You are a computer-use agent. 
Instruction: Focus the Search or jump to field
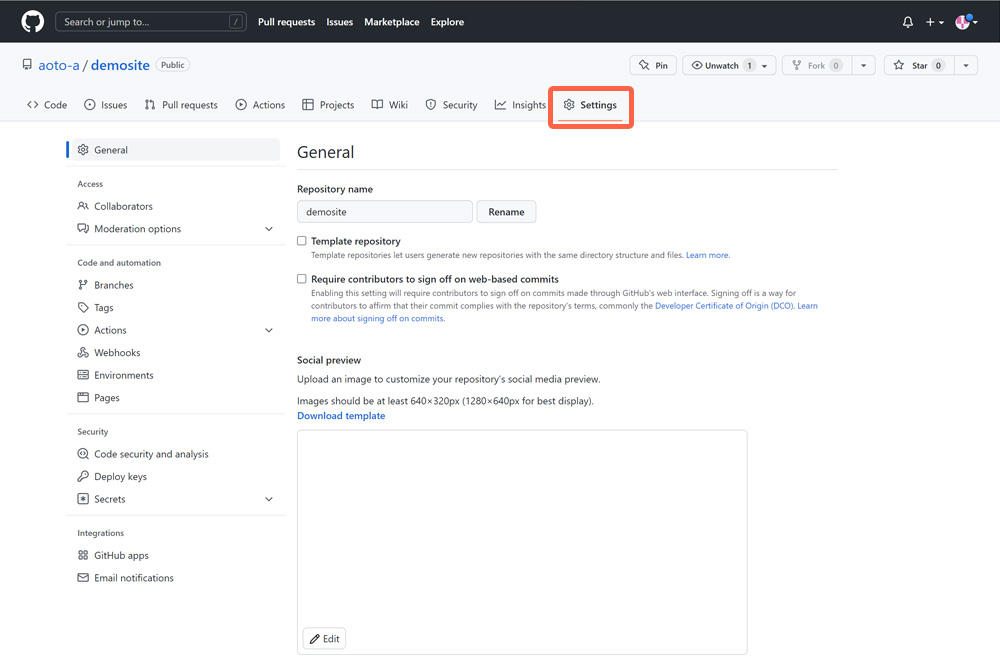[x=151, y=22]
